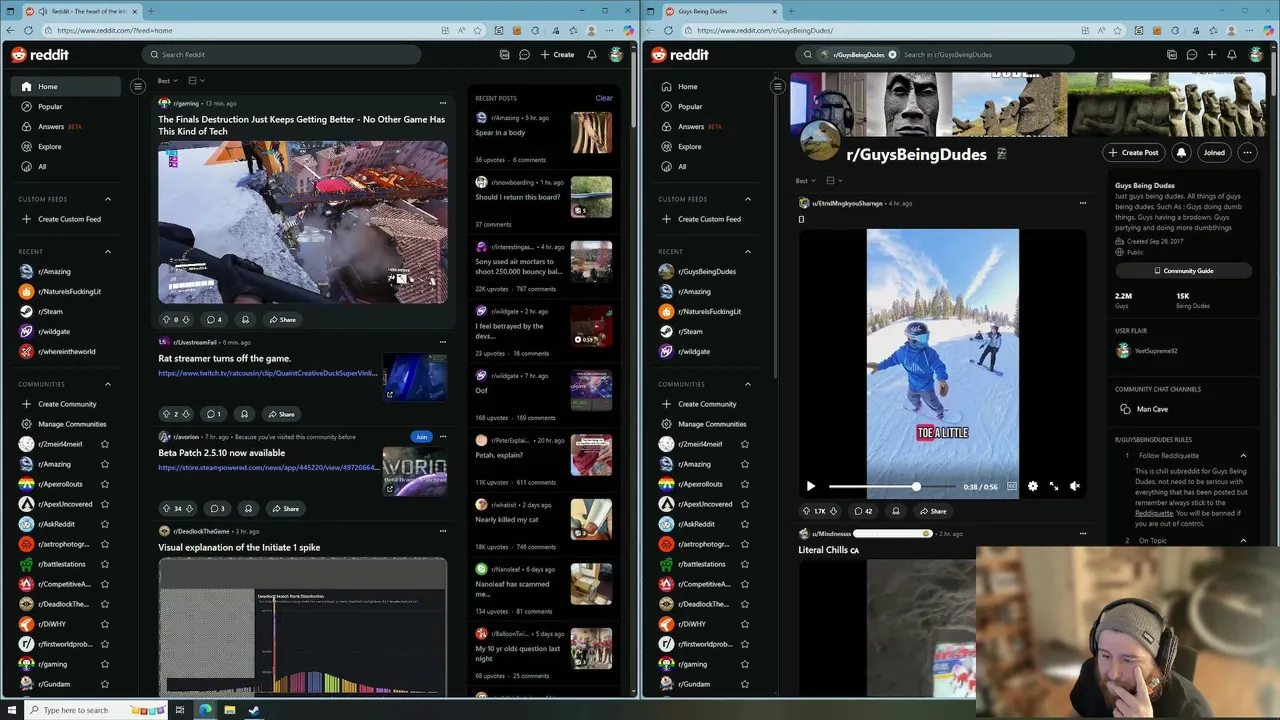Bookmark page with star in left browser toolbar
The image size is (1280, 720).
[478, 31]
